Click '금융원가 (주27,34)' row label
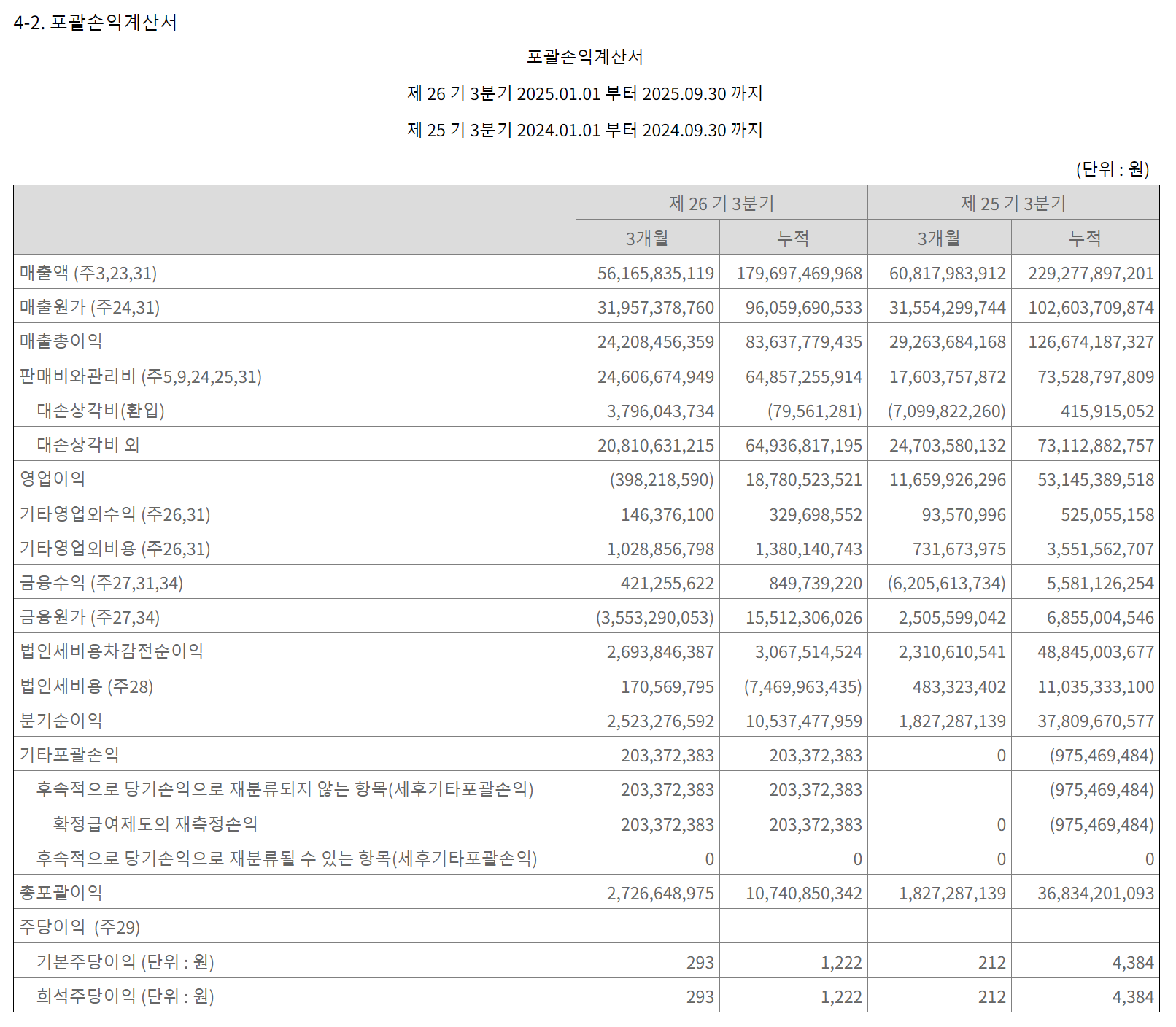The height and width of the screenshot is (1027, 1176). tap(90, 617)
